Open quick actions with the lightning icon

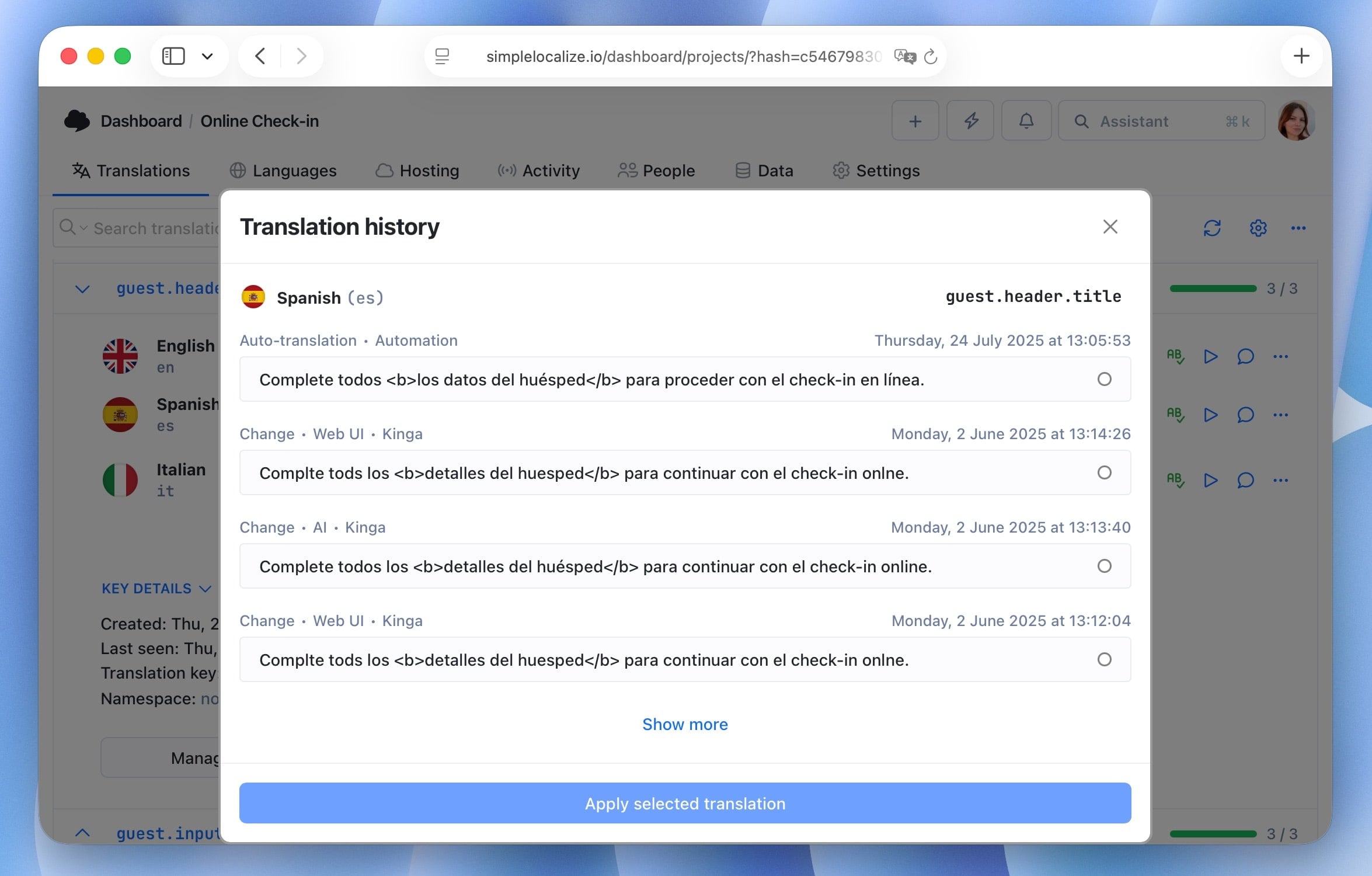coord(970,121)
